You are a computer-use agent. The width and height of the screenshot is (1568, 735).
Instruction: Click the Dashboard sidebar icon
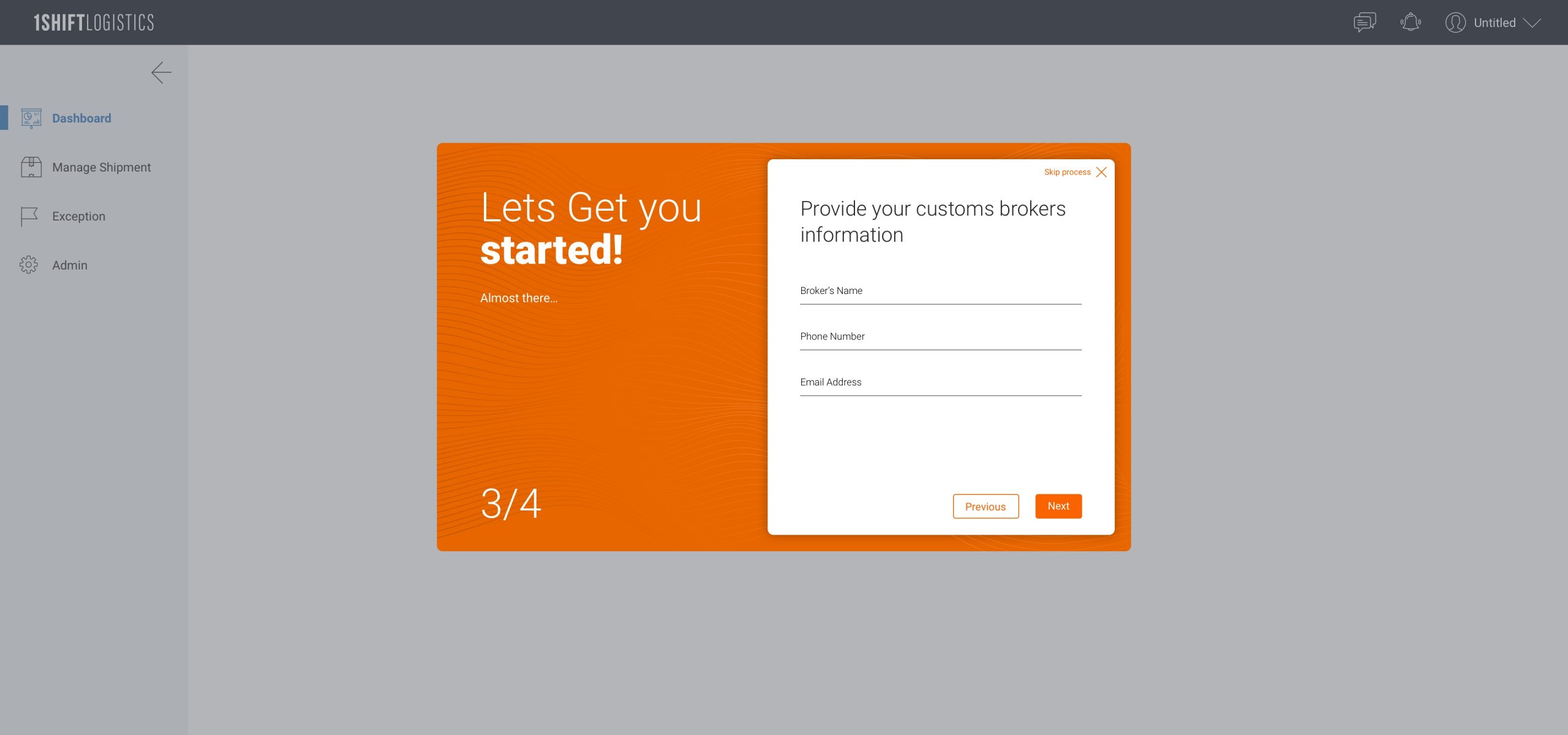click(x=29, y=118)
